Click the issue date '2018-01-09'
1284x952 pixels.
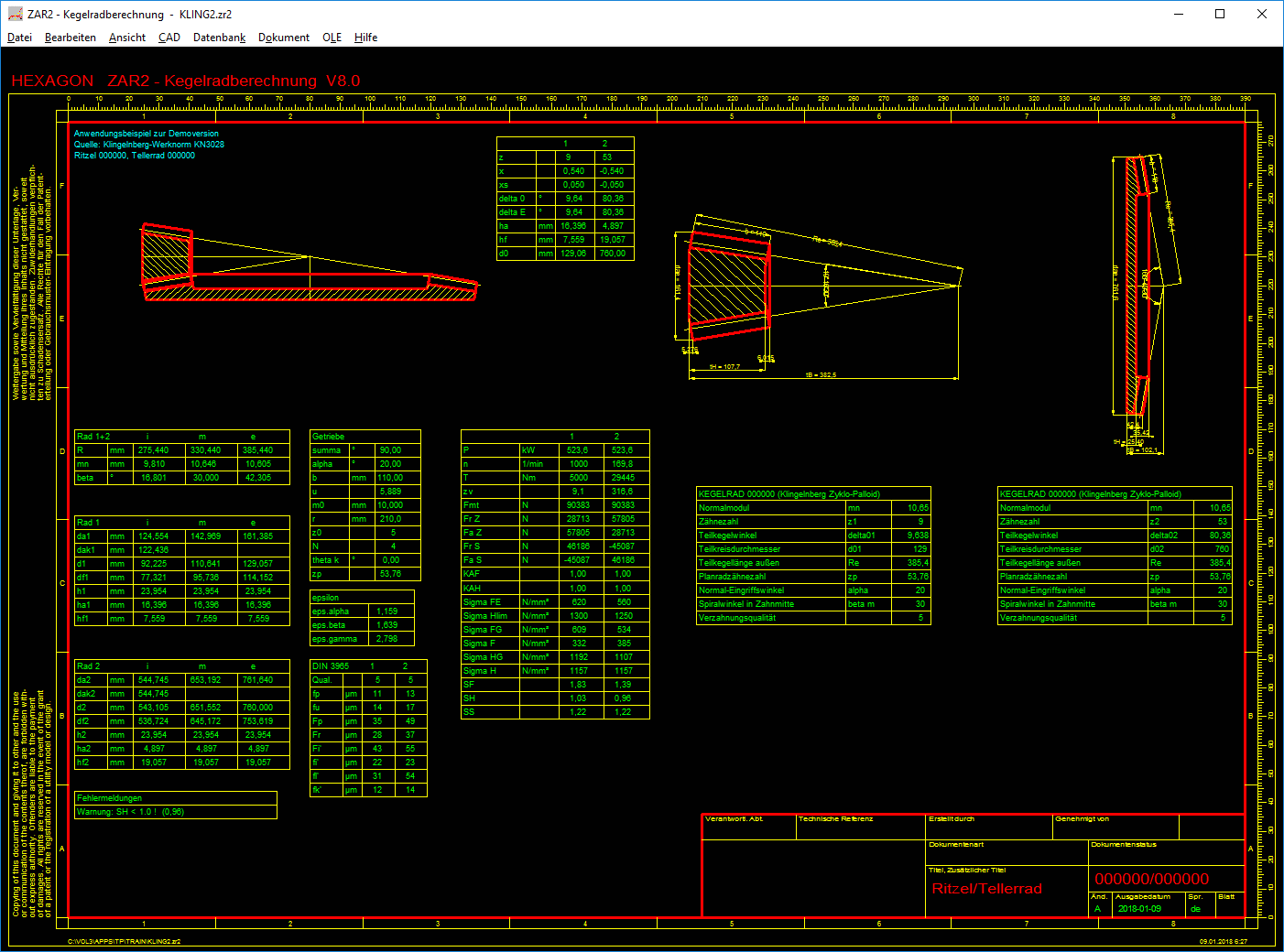click(1139, 909)
